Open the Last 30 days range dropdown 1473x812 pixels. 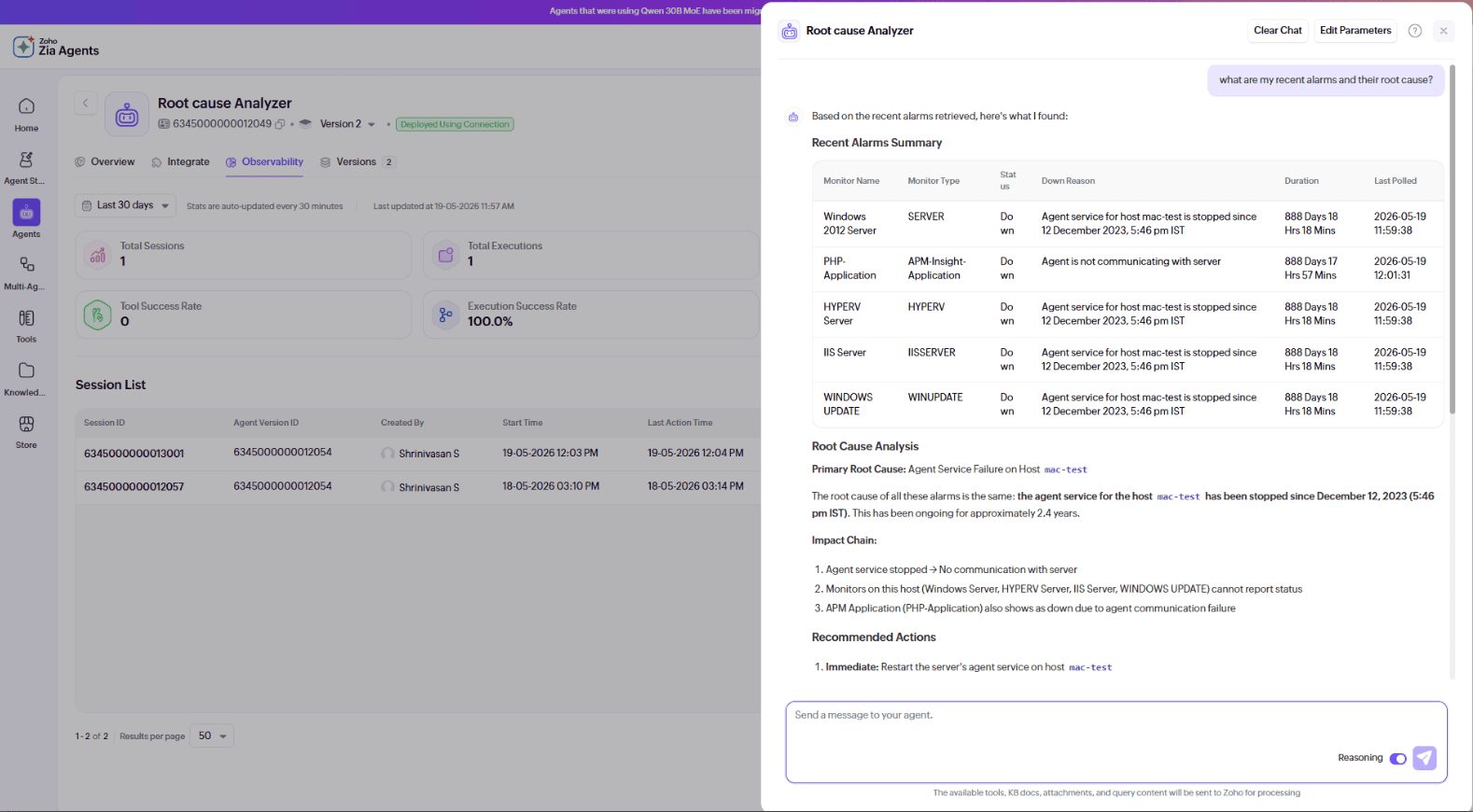click(x=125, y=205)
